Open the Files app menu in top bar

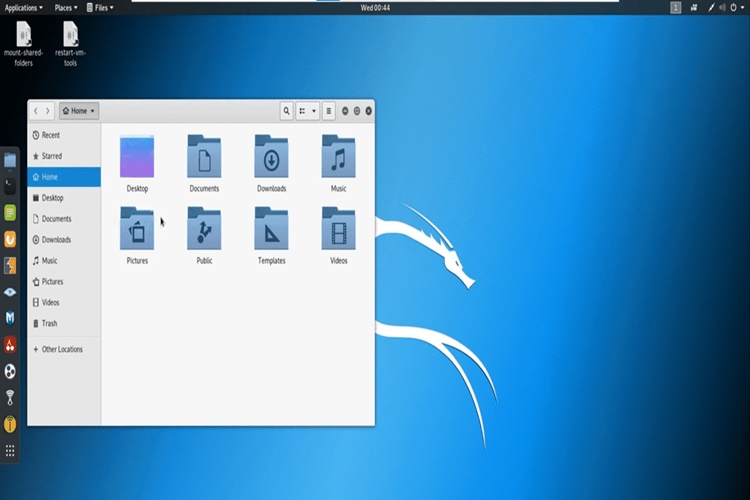pyautogui.click(x=100, y=8)
